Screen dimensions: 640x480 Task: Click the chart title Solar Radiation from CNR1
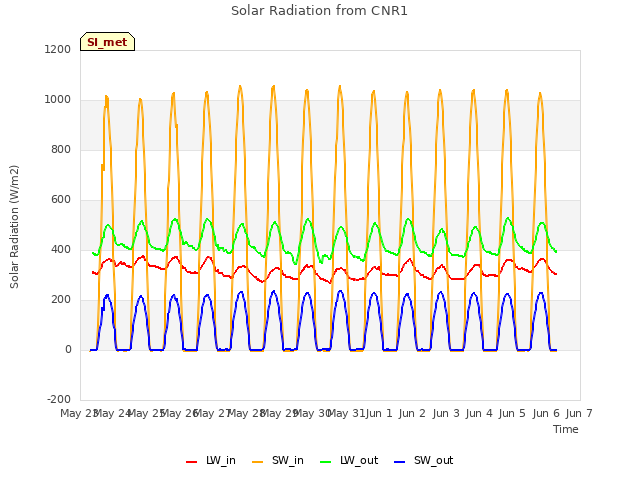coord(319,11)
